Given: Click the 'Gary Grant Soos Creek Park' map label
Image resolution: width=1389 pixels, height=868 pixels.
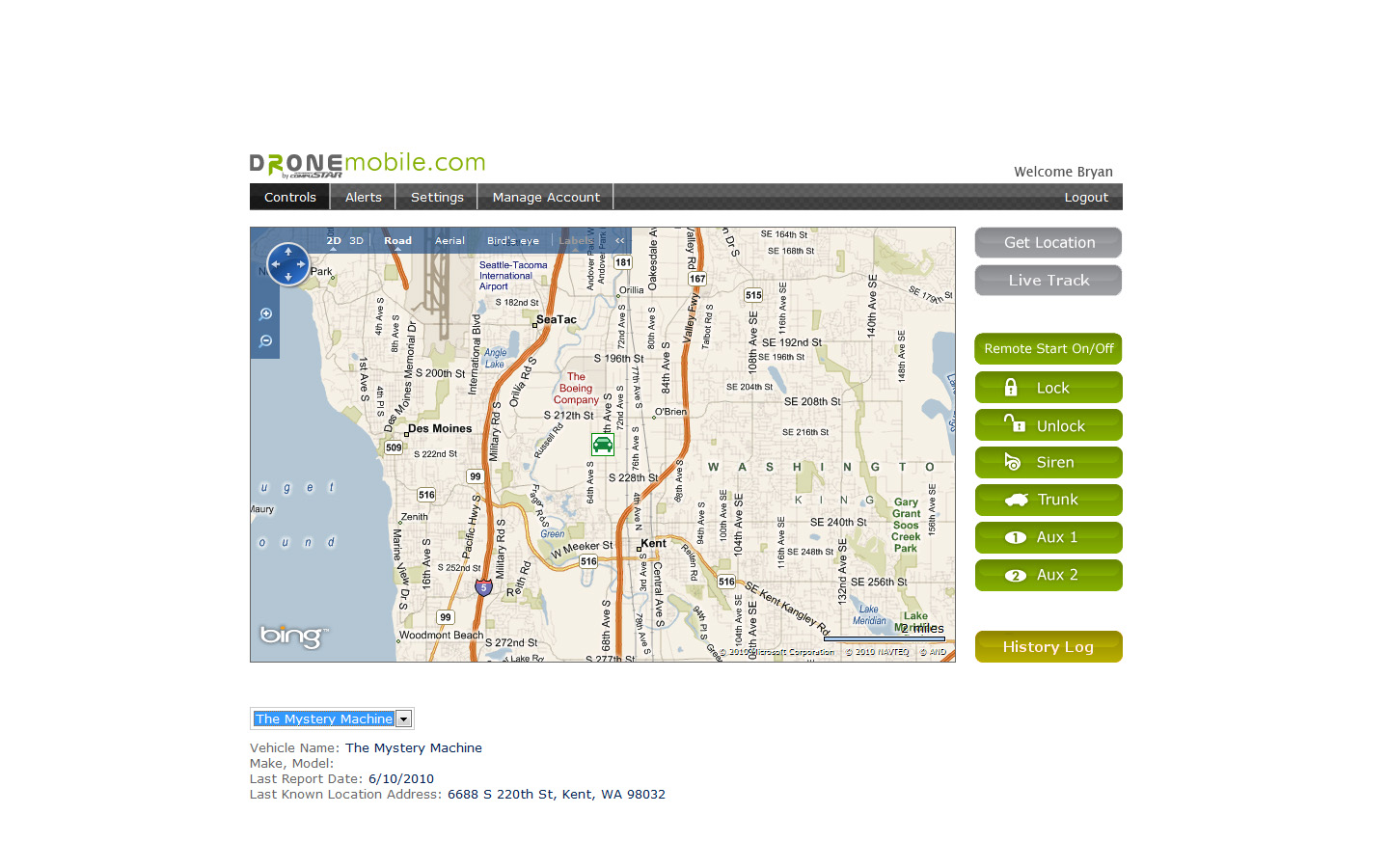Looking at the screenshot, I should [906, 525].
